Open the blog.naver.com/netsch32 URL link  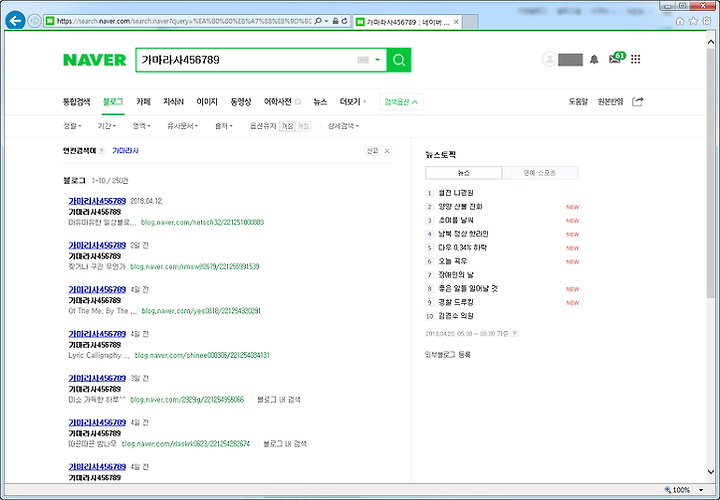(x=202, y=222)
